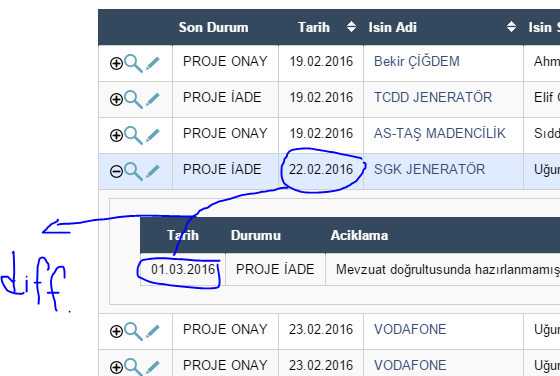Open the Bekir ÇİĞDEM link

click(x=417, y=61)
